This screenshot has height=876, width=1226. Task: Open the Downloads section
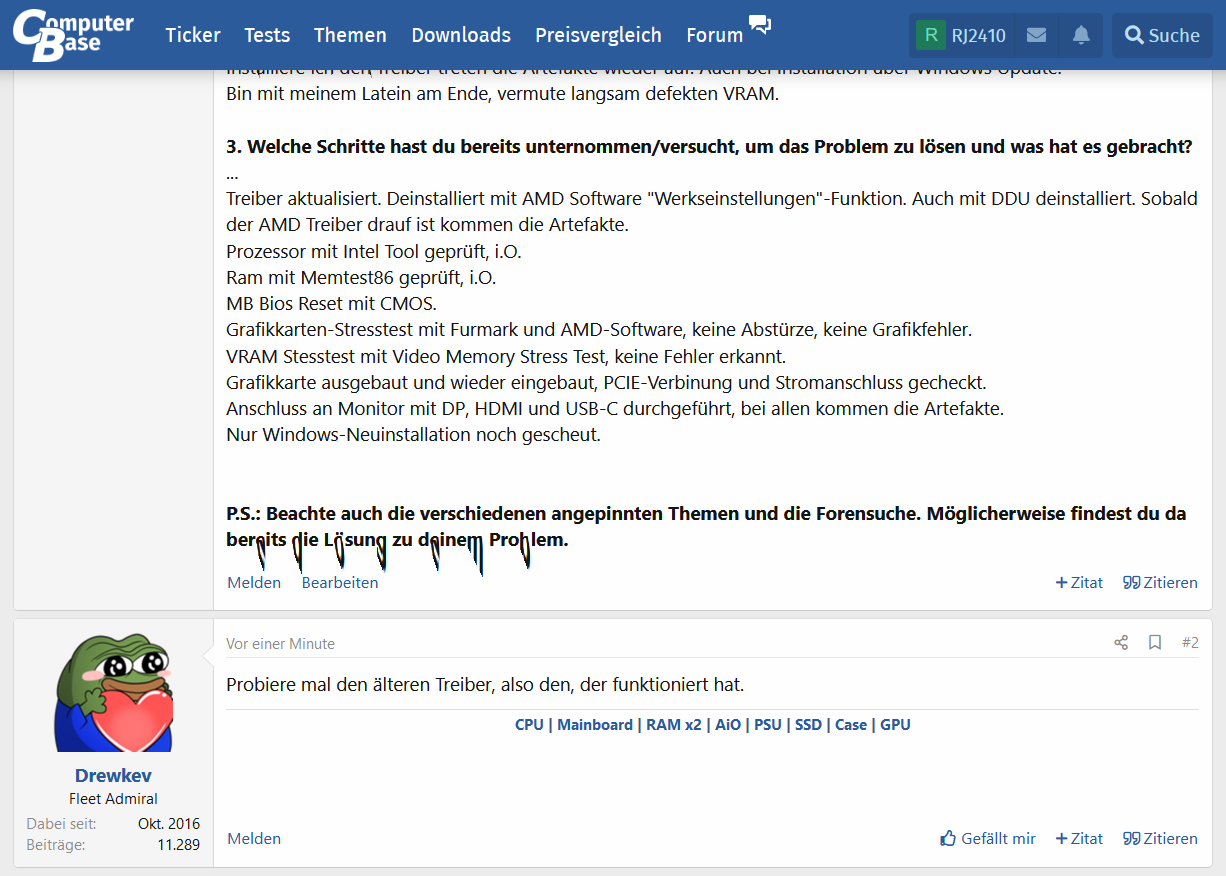coord(461,35)
